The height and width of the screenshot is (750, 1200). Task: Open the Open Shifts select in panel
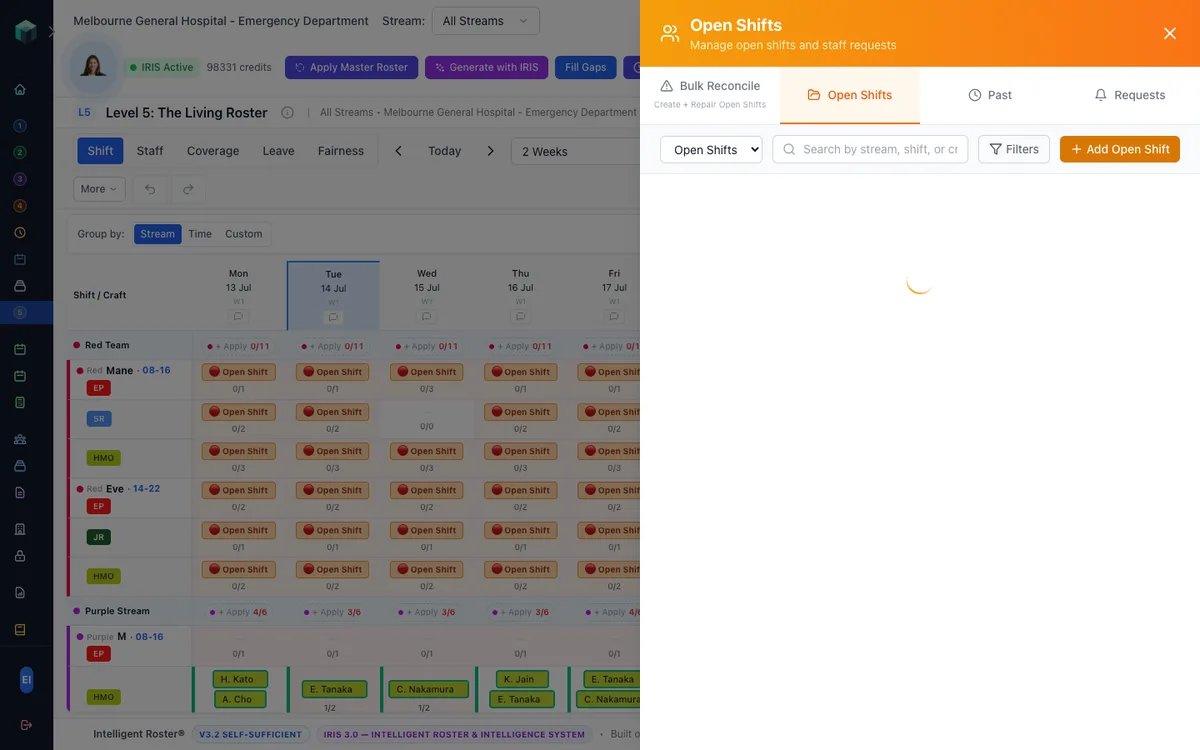(711, 149)
